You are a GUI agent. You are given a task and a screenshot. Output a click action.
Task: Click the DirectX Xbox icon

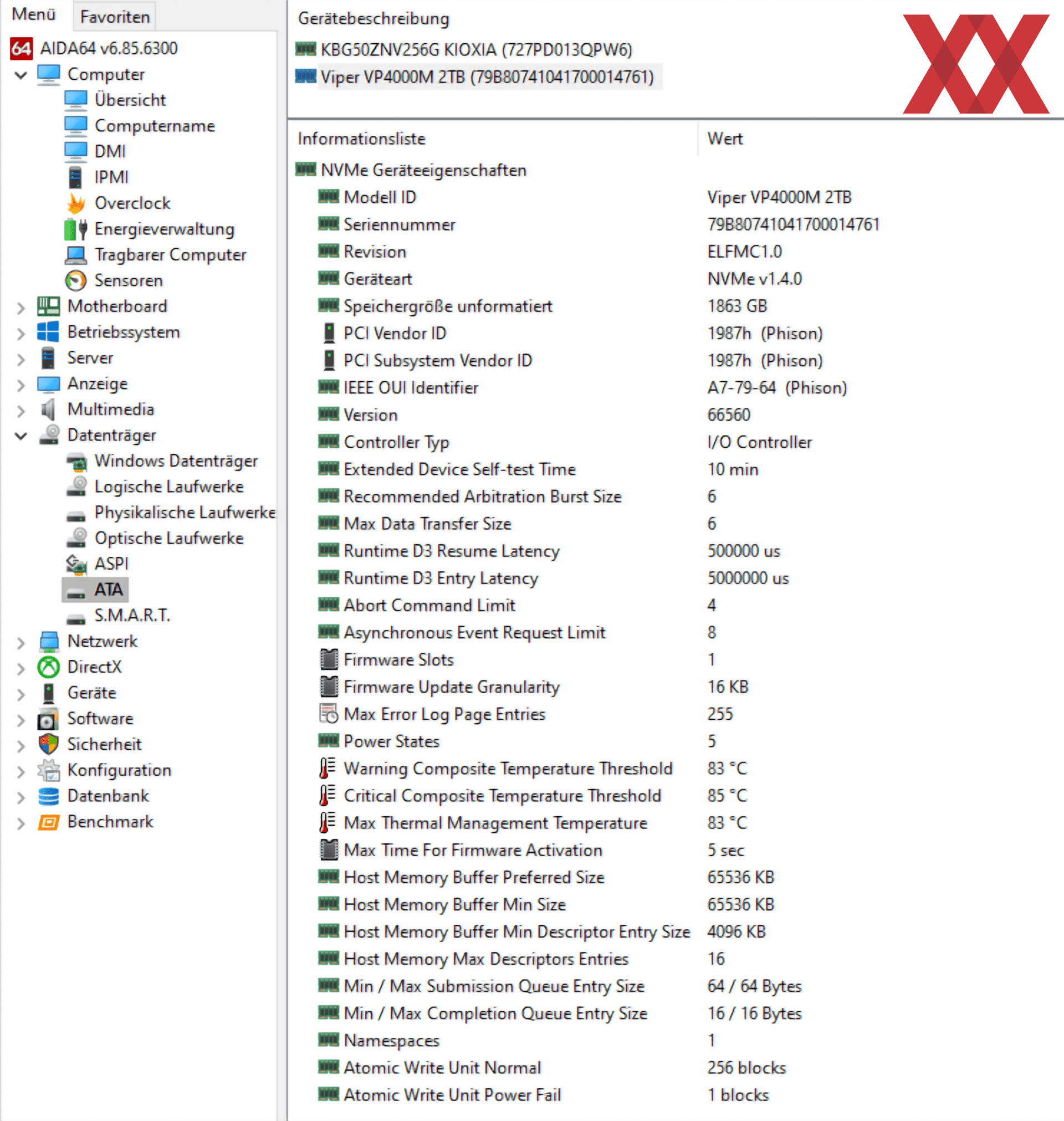point(49,667)
